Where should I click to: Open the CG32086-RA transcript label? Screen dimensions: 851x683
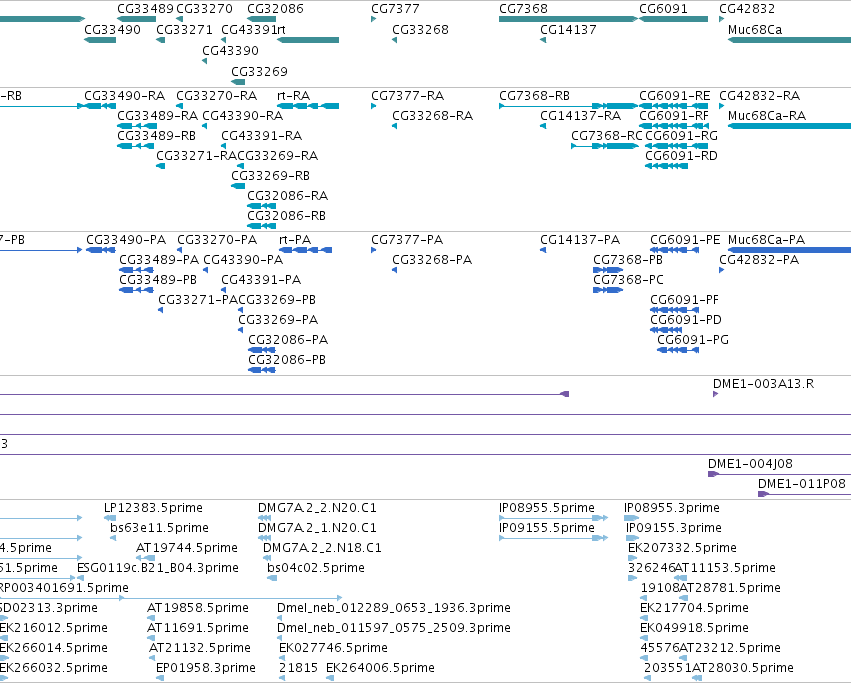(288, 195)
